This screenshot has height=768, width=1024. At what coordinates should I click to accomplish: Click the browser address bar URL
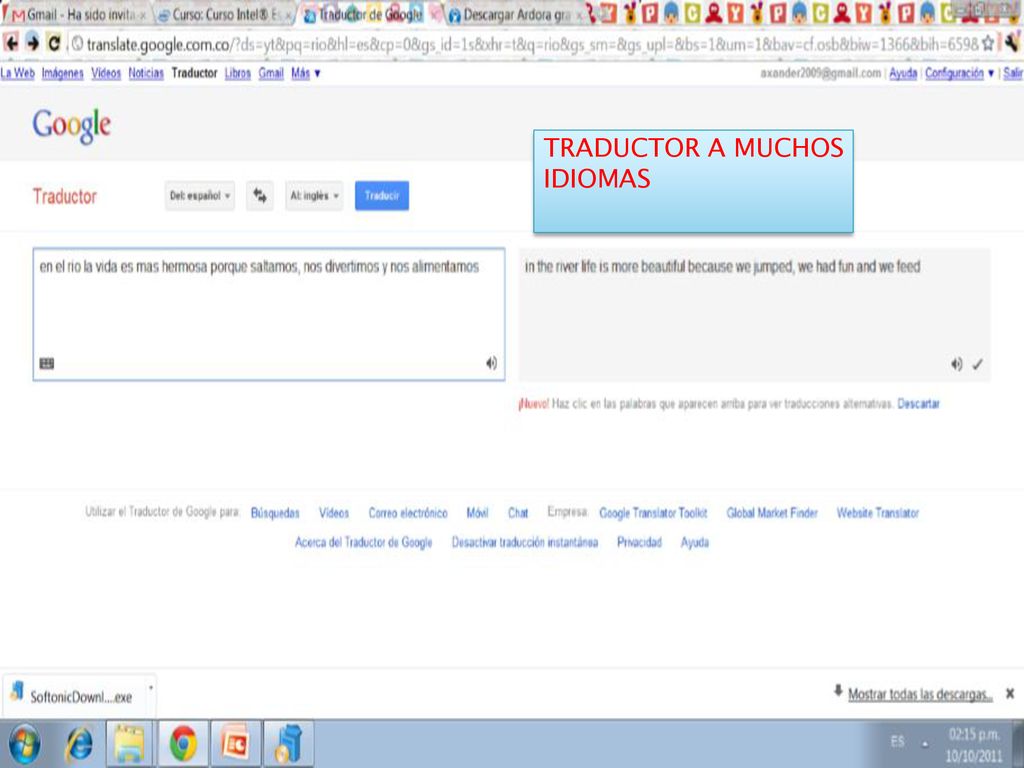[x=532, y=44]
